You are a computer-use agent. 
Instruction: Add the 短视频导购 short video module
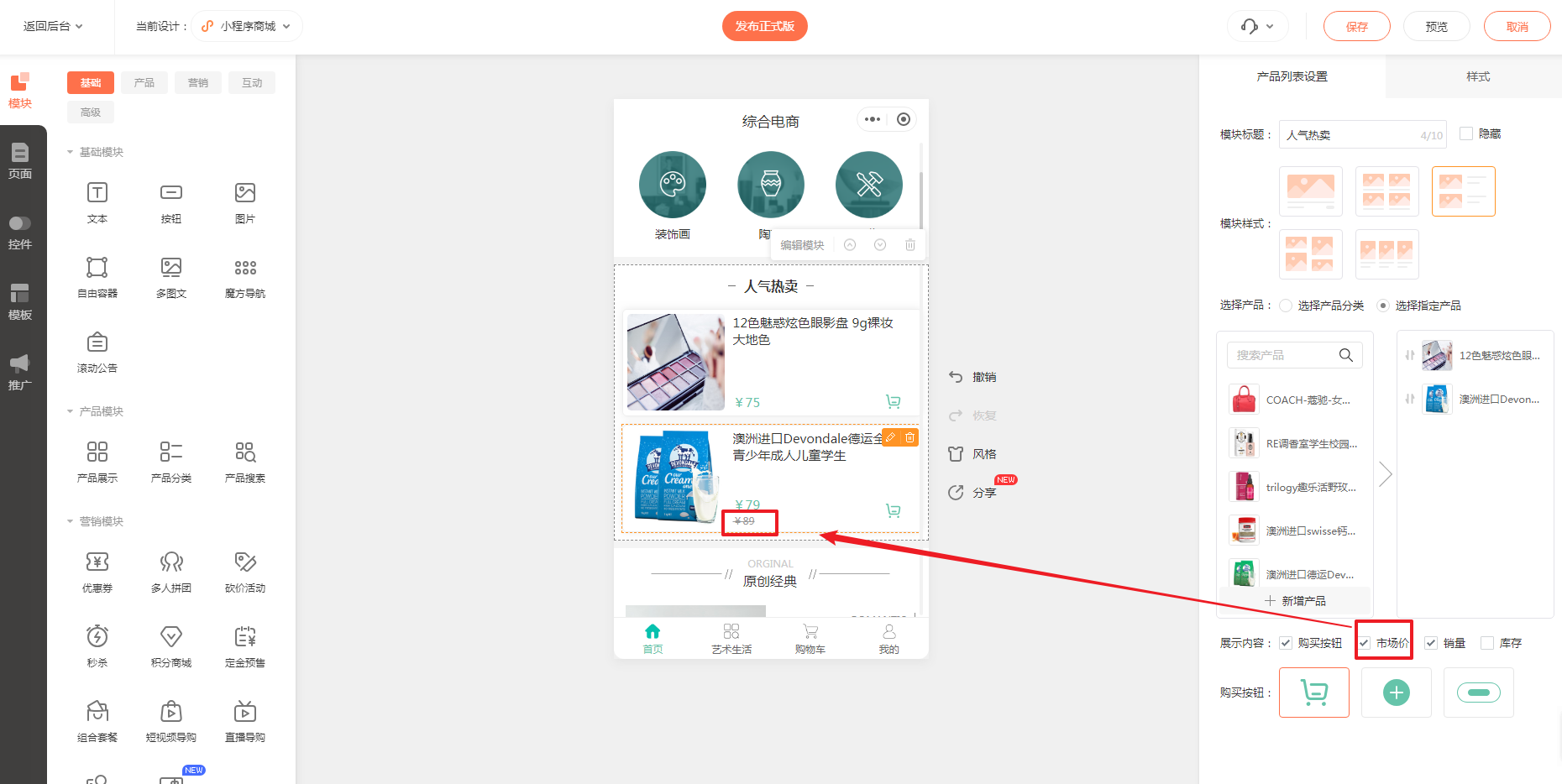point(171,721)
